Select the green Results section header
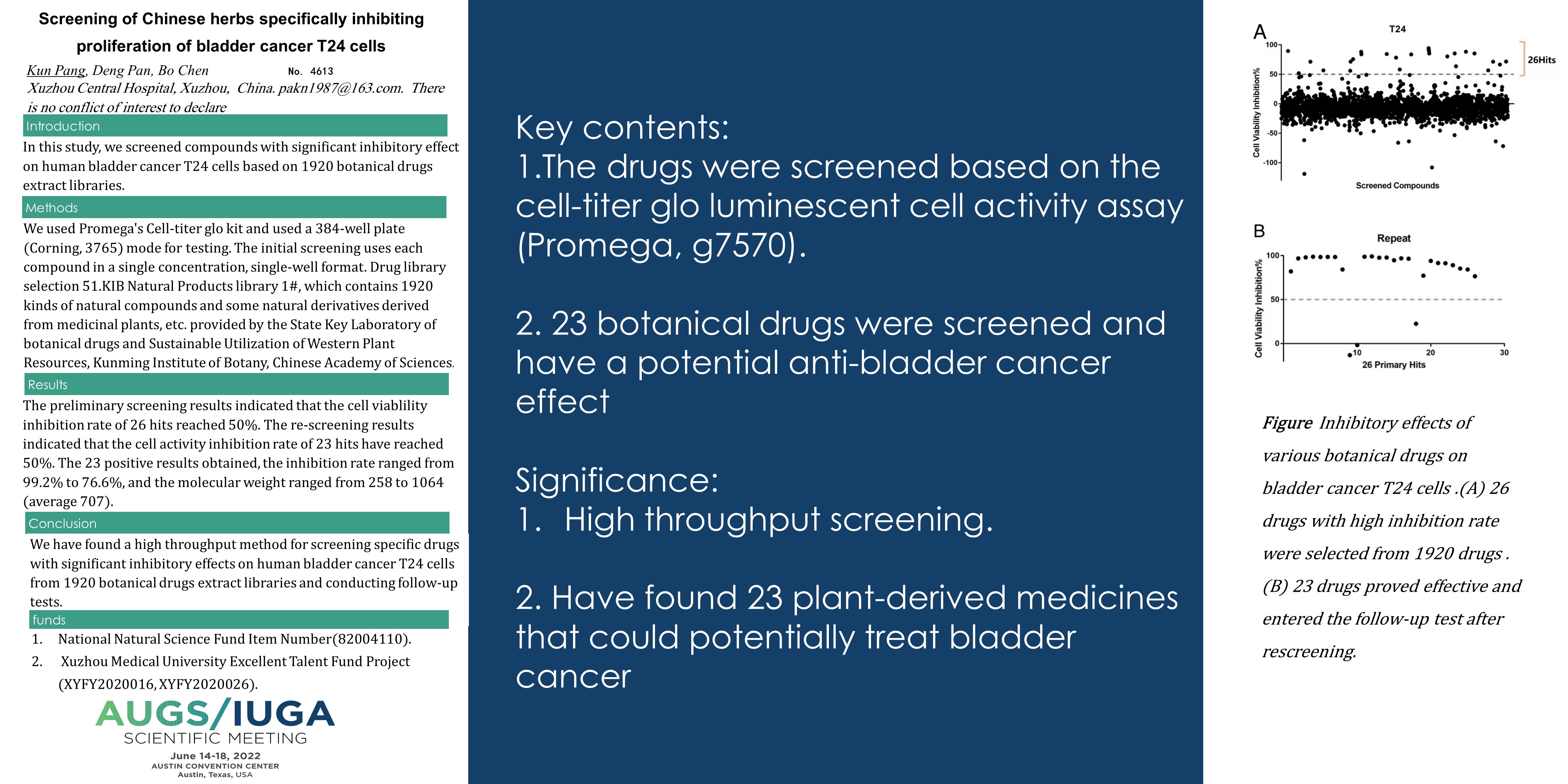 tap(236, 385)
